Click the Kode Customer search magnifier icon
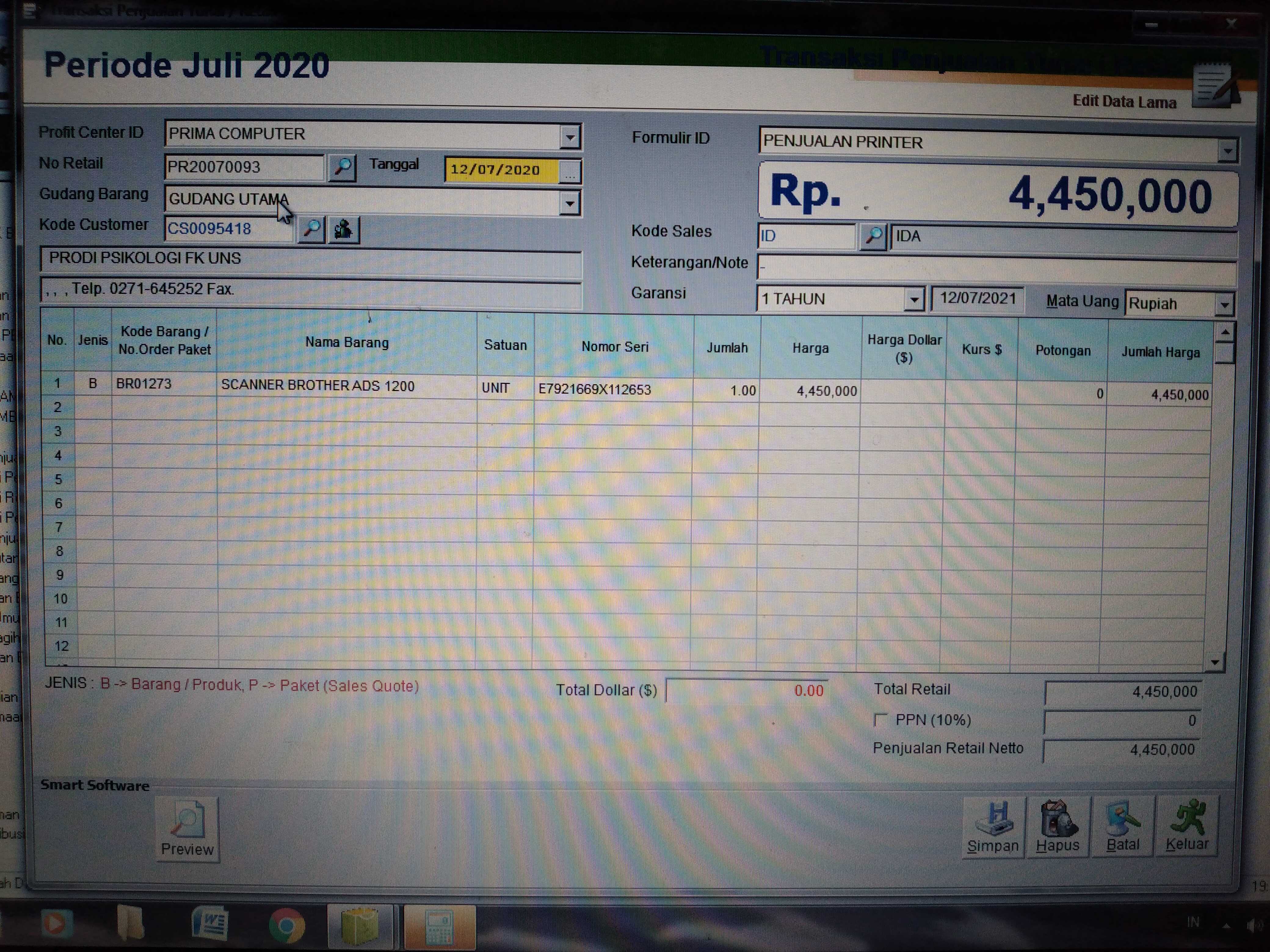This screenshot has width=1270, height=952. (312, 229)
